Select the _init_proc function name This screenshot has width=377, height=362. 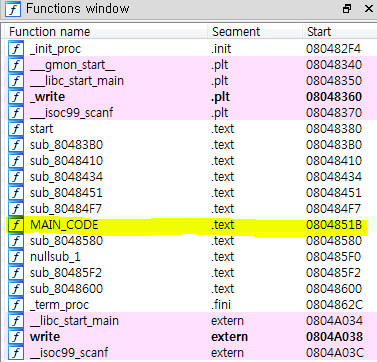pos(55,49)
